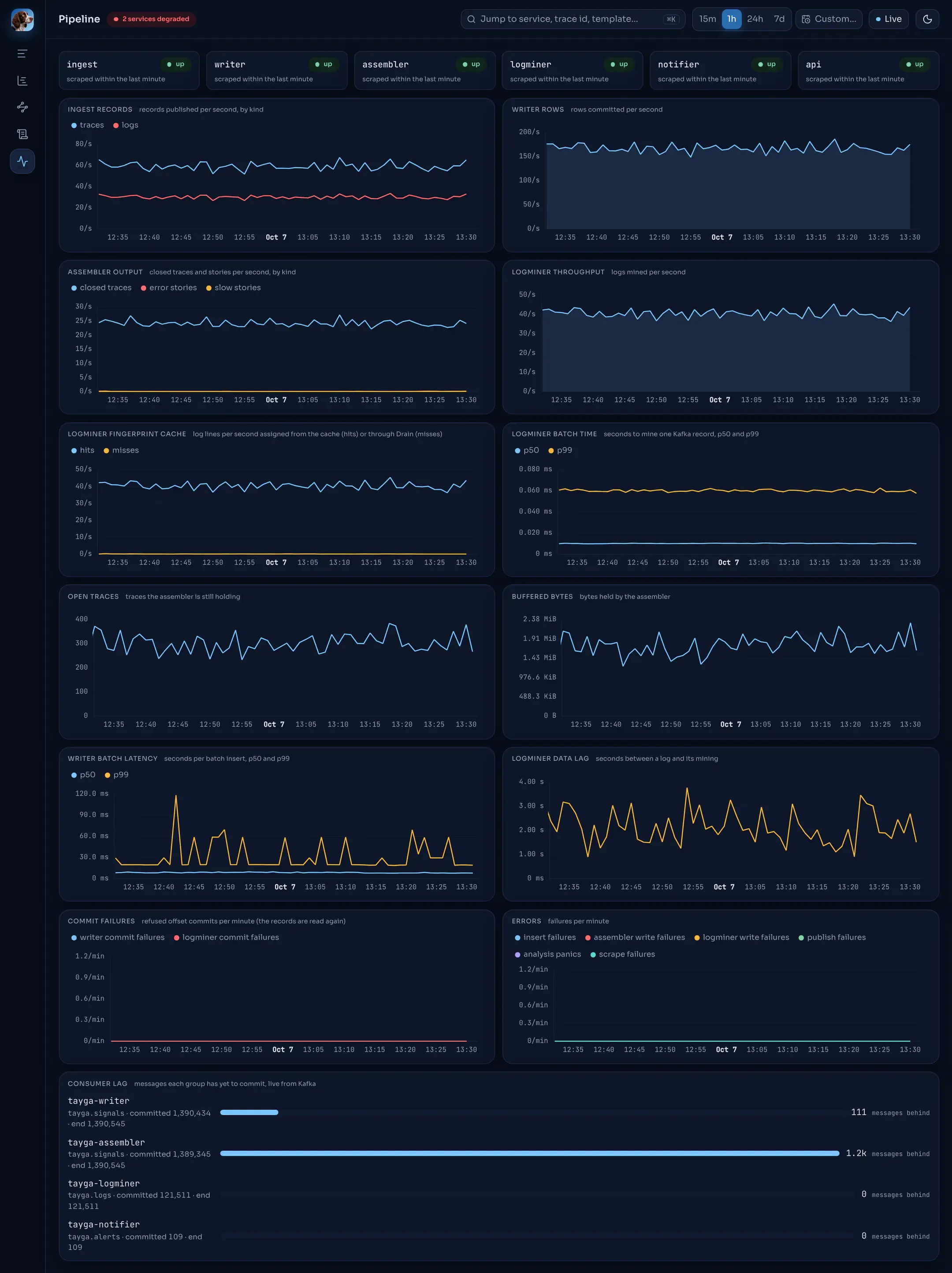The height and width of the screenshot is (1273, 952).
Task: Focus the Jump to service search field
Action: coord(573,19)
